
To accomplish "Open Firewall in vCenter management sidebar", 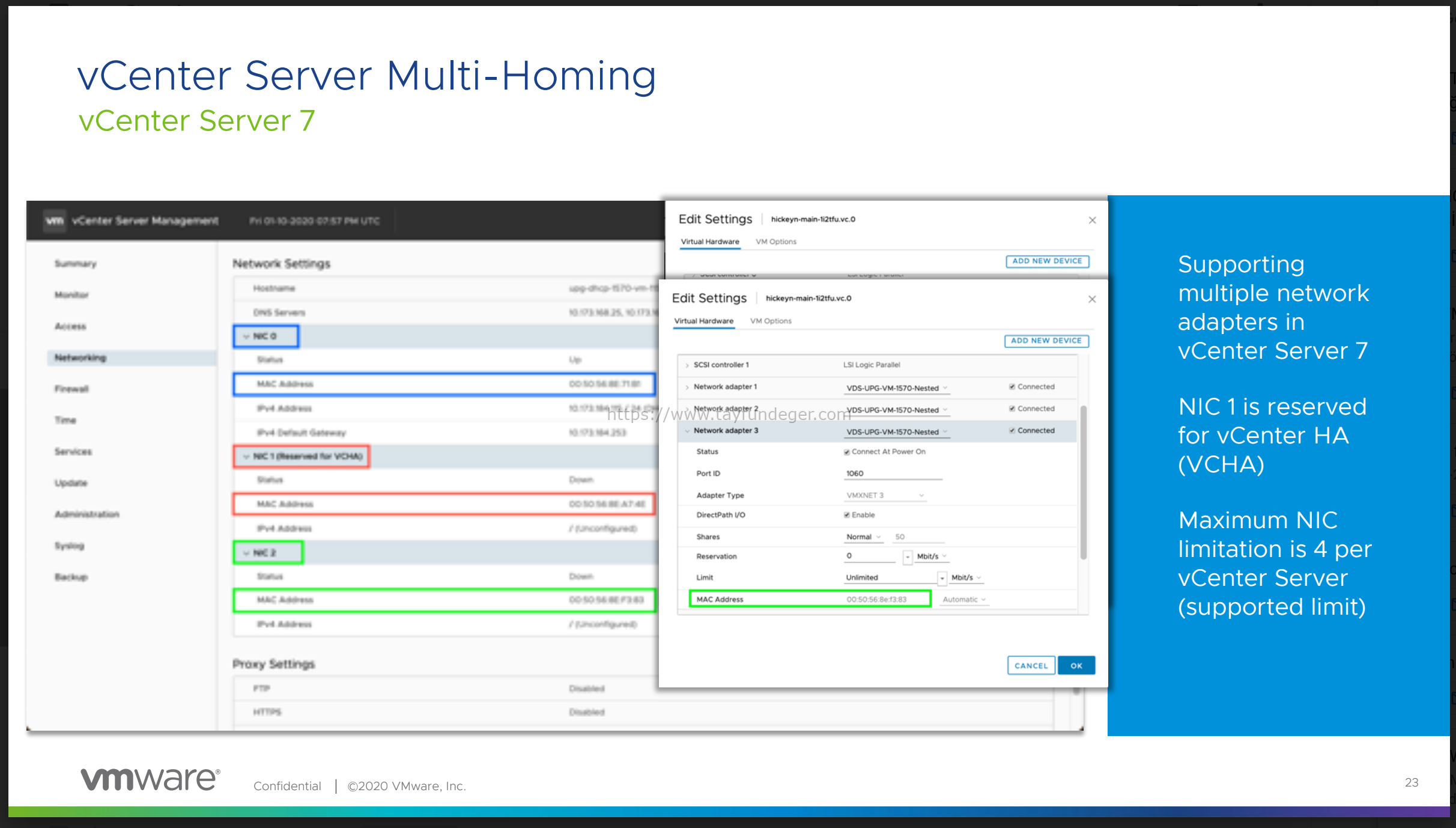I will (x=71, y=389).
